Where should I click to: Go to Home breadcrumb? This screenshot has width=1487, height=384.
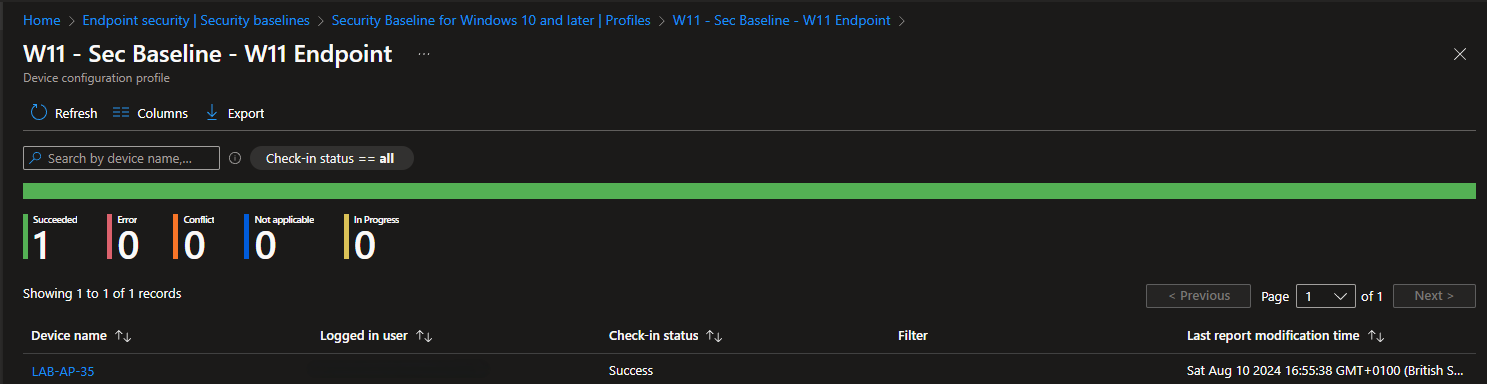(42, 20)
